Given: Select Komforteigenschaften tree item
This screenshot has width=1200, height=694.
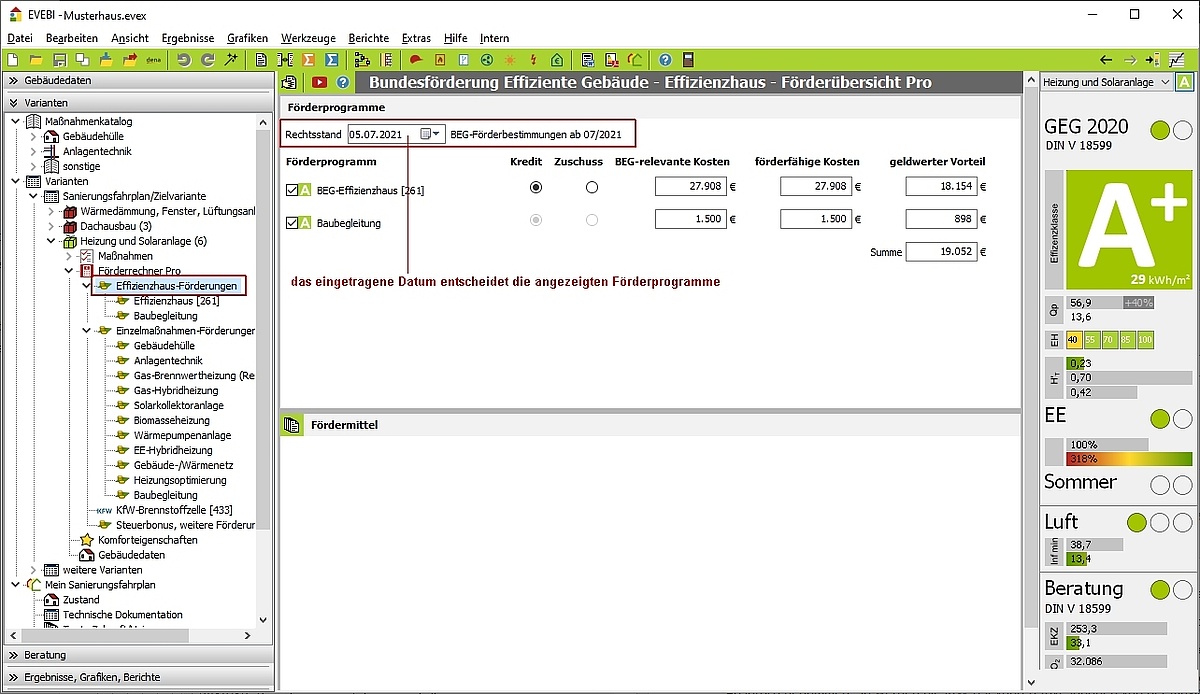Looking at the screenshot, I should 147,540.
